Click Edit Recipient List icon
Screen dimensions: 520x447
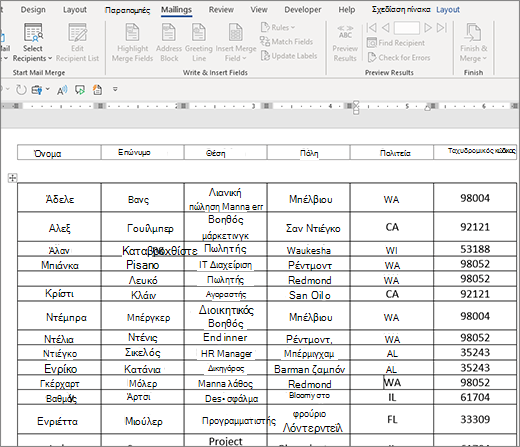77,33
